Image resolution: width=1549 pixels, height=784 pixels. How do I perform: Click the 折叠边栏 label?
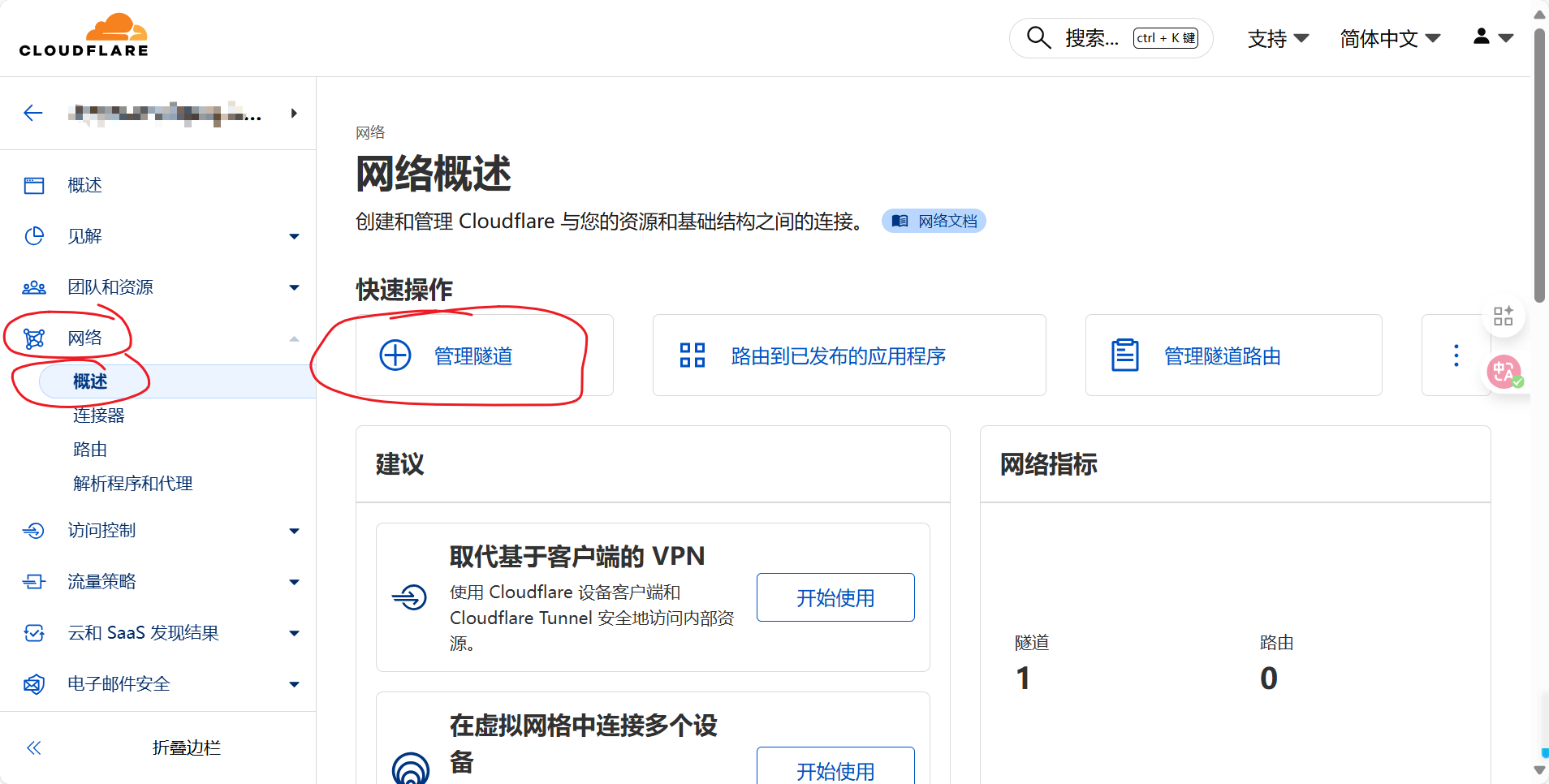click(x=187, y=748)
